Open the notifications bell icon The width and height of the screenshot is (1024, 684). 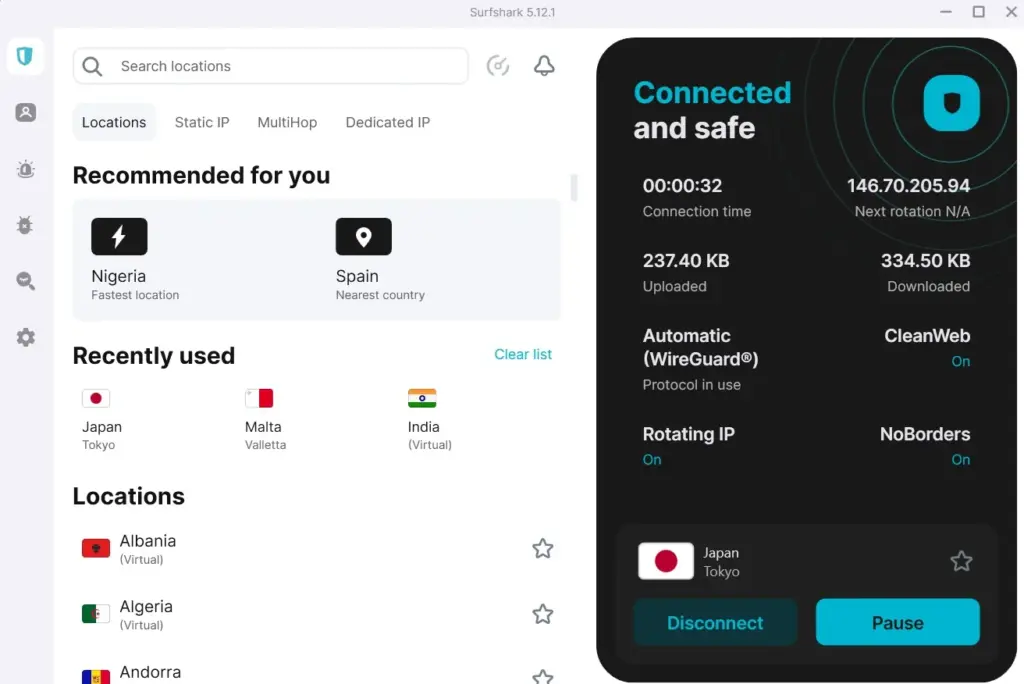click(544, 66)
